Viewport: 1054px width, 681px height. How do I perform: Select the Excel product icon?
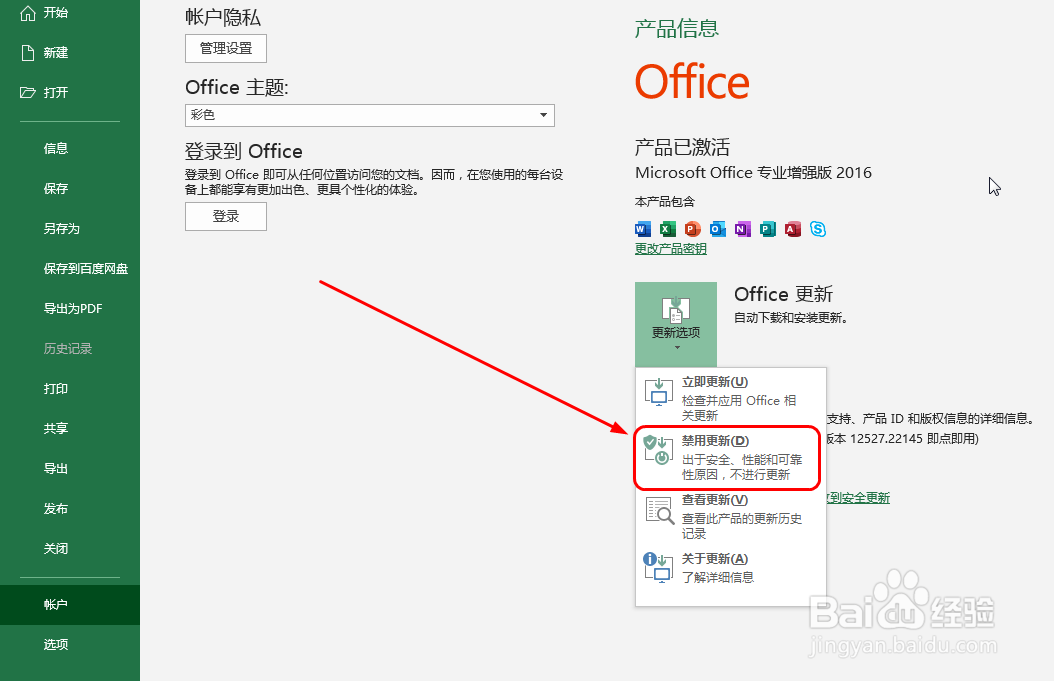pos(667,229)
